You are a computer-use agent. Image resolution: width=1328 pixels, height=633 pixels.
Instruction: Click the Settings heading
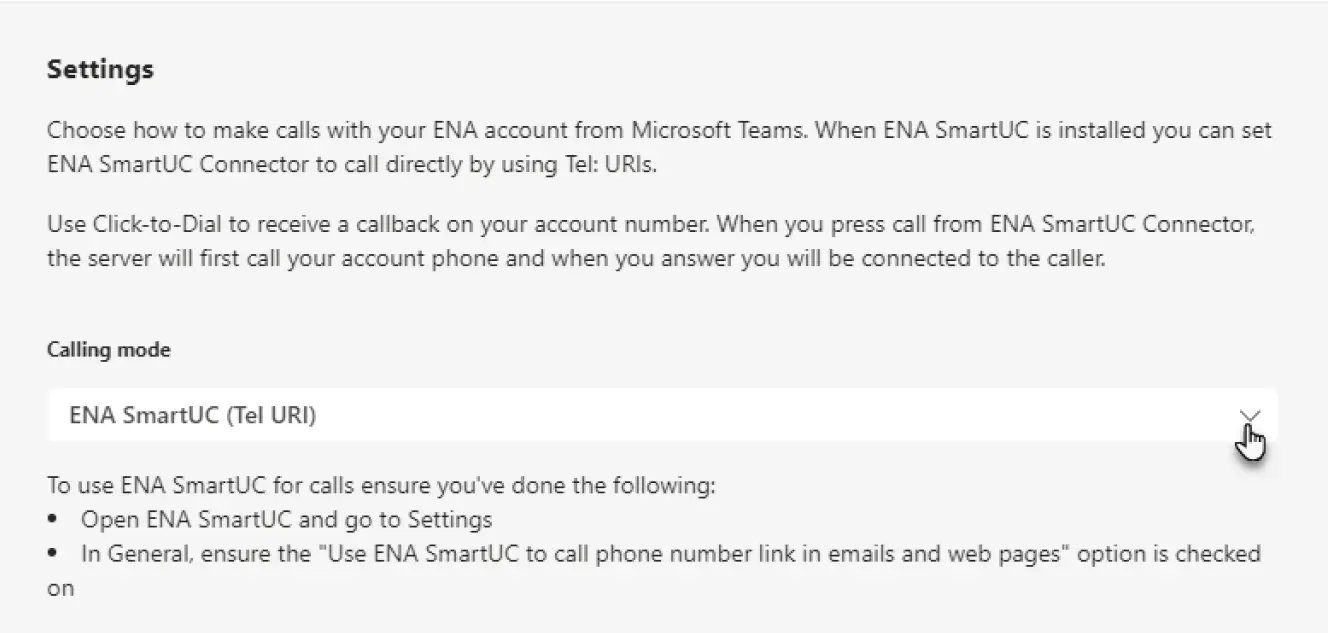(100, 68)
